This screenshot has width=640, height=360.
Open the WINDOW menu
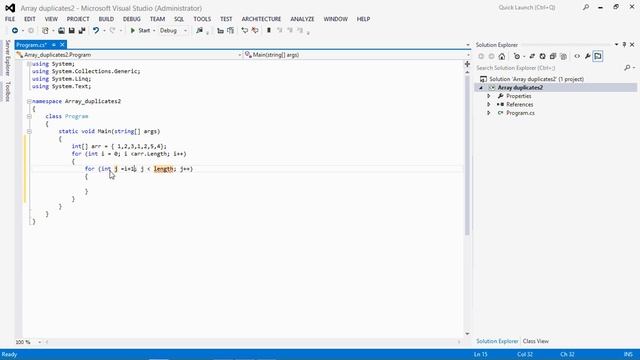pos(336,19)
